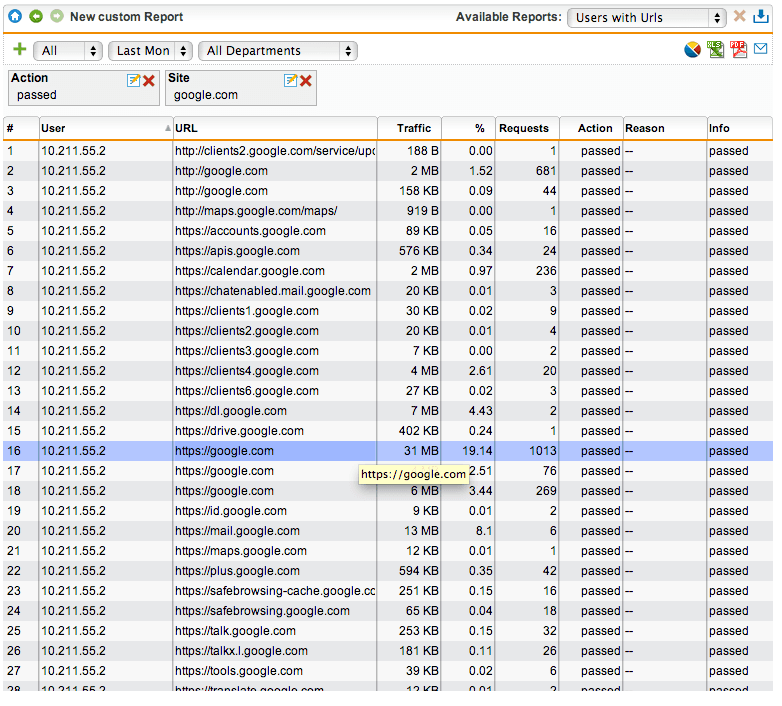Edit the Site filter
This screenshot has height=706, width=782.
point(291,80)
